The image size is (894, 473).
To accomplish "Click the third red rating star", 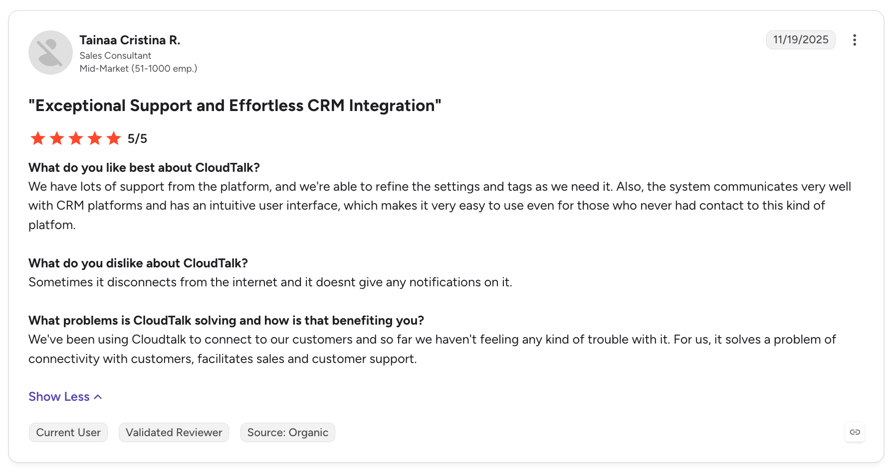I will click(76, 138).
